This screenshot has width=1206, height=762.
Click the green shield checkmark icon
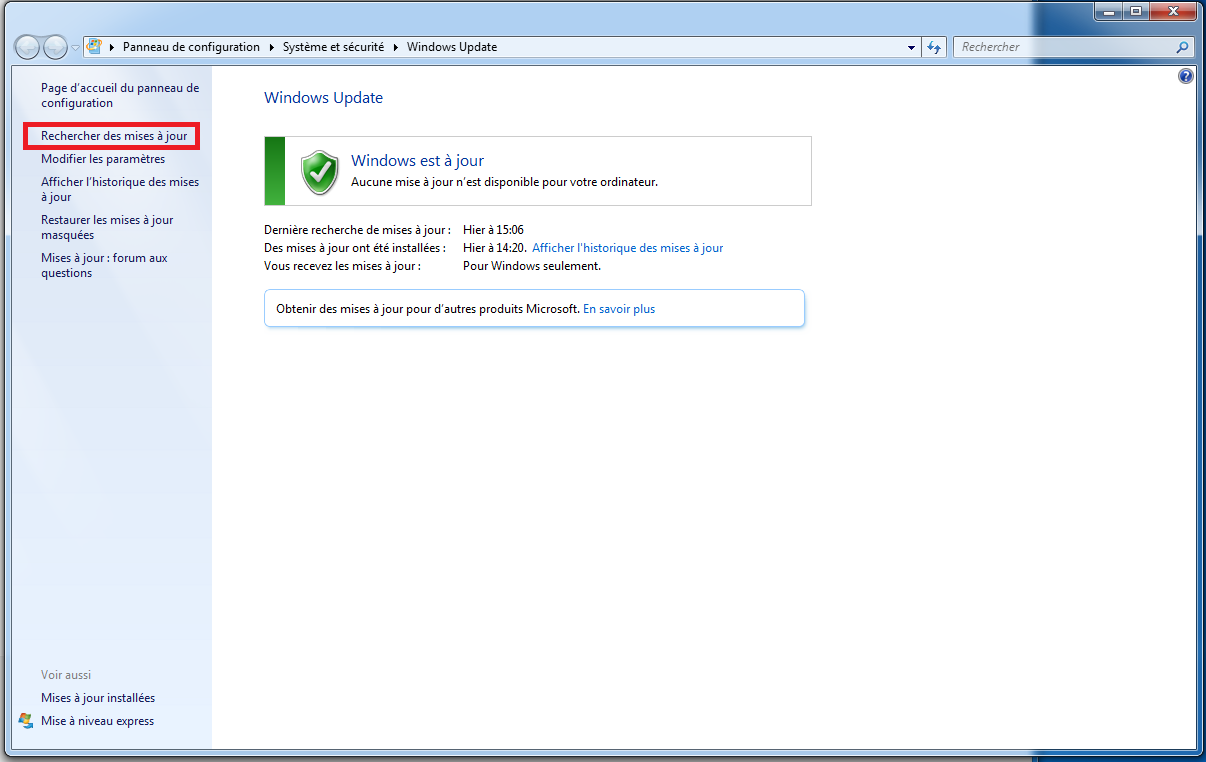point(320,172)
